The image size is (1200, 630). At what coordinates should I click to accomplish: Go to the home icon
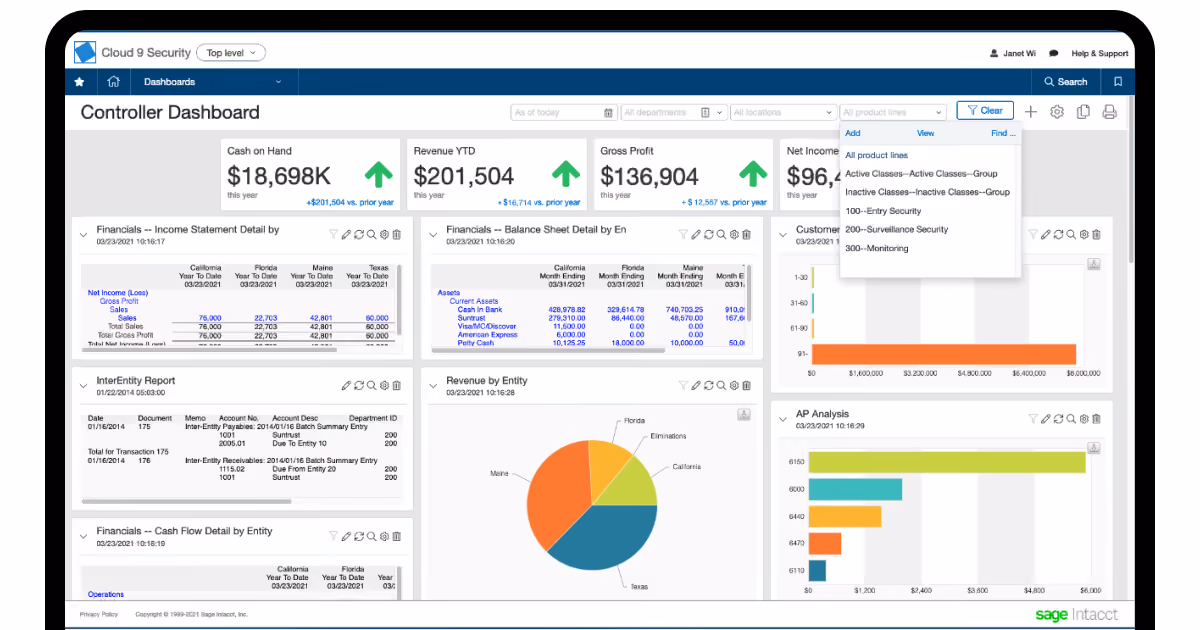point(114,82)
